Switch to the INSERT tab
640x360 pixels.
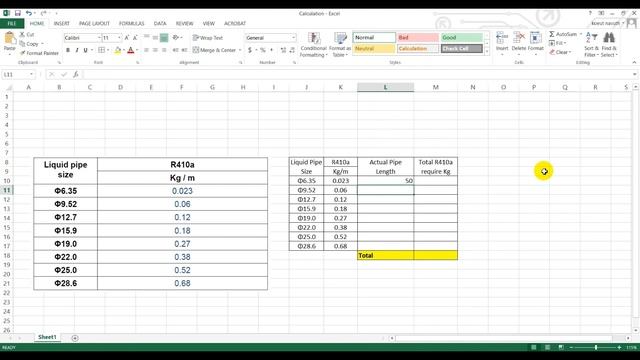pyautogui.click(x=62, y=24)
